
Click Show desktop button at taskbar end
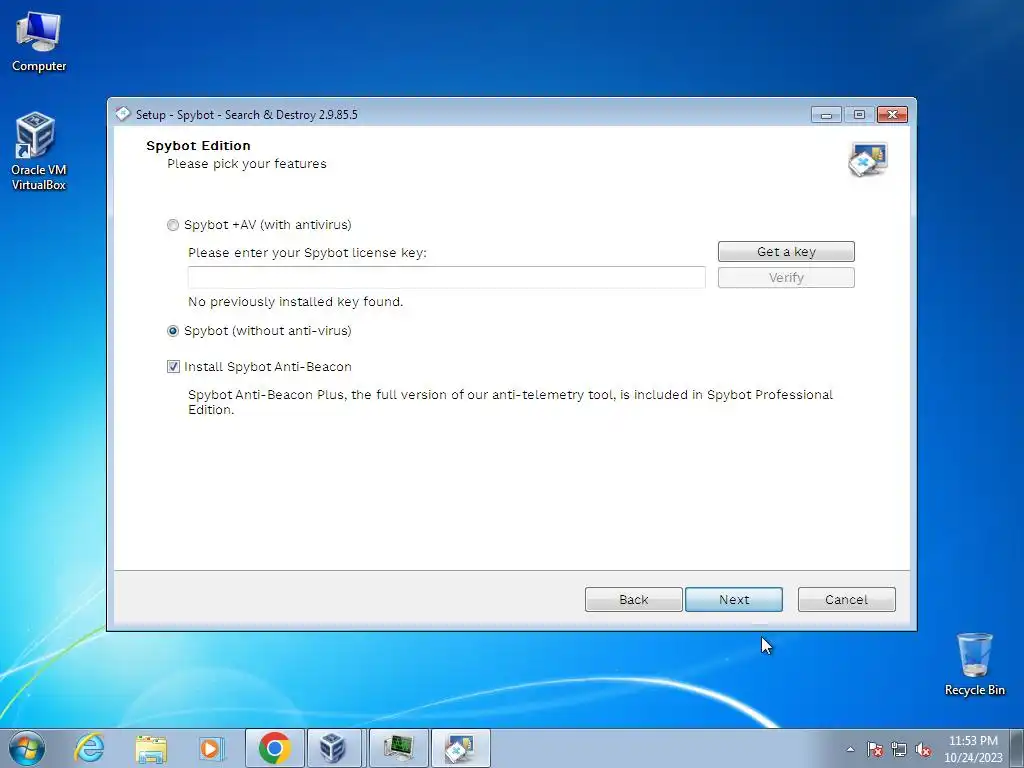pyautogui.click(x=1017, y=748)
